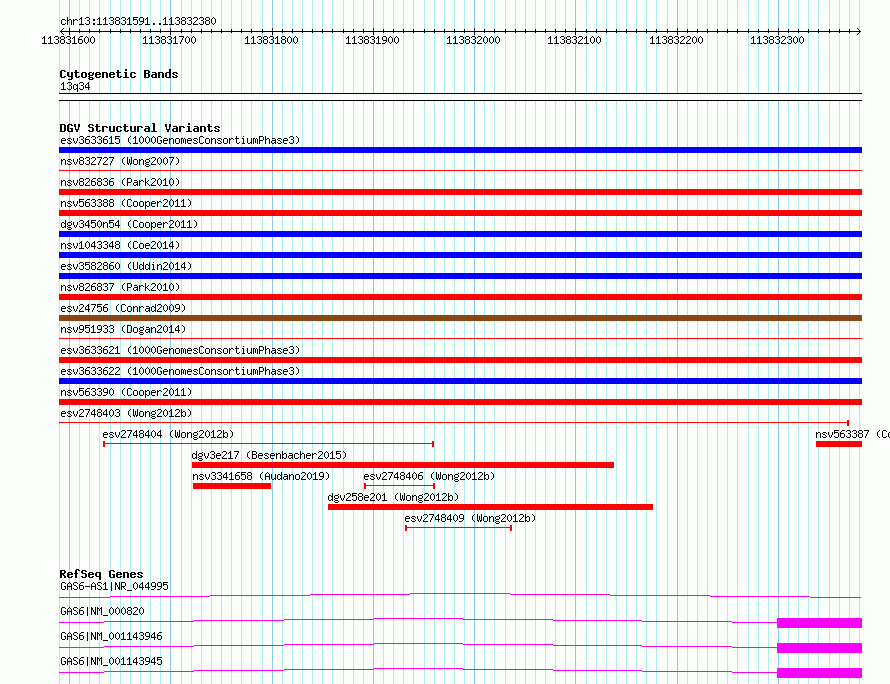Click the esv3582860 (Uddin2014) label
Screen dimensions: 890x684
[x=126, y=266]
